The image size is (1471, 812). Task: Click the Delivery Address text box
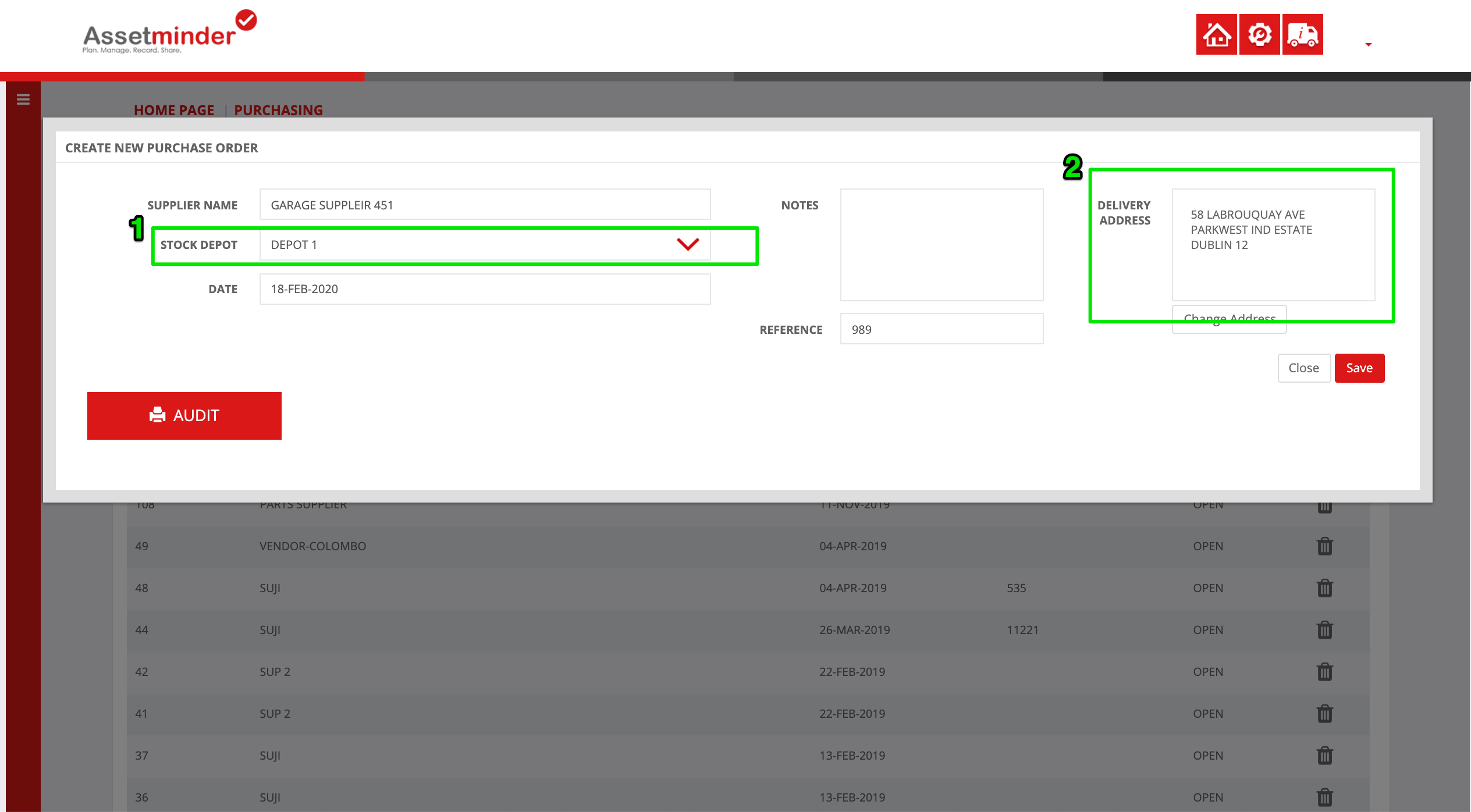tap(1273, 244)
